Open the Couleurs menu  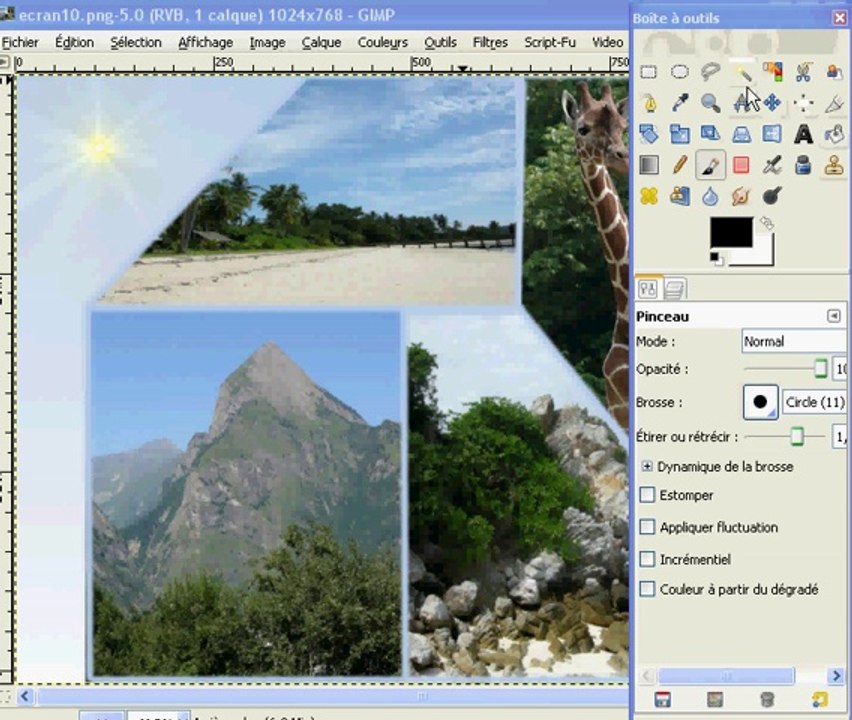click(x=383, y=42)
